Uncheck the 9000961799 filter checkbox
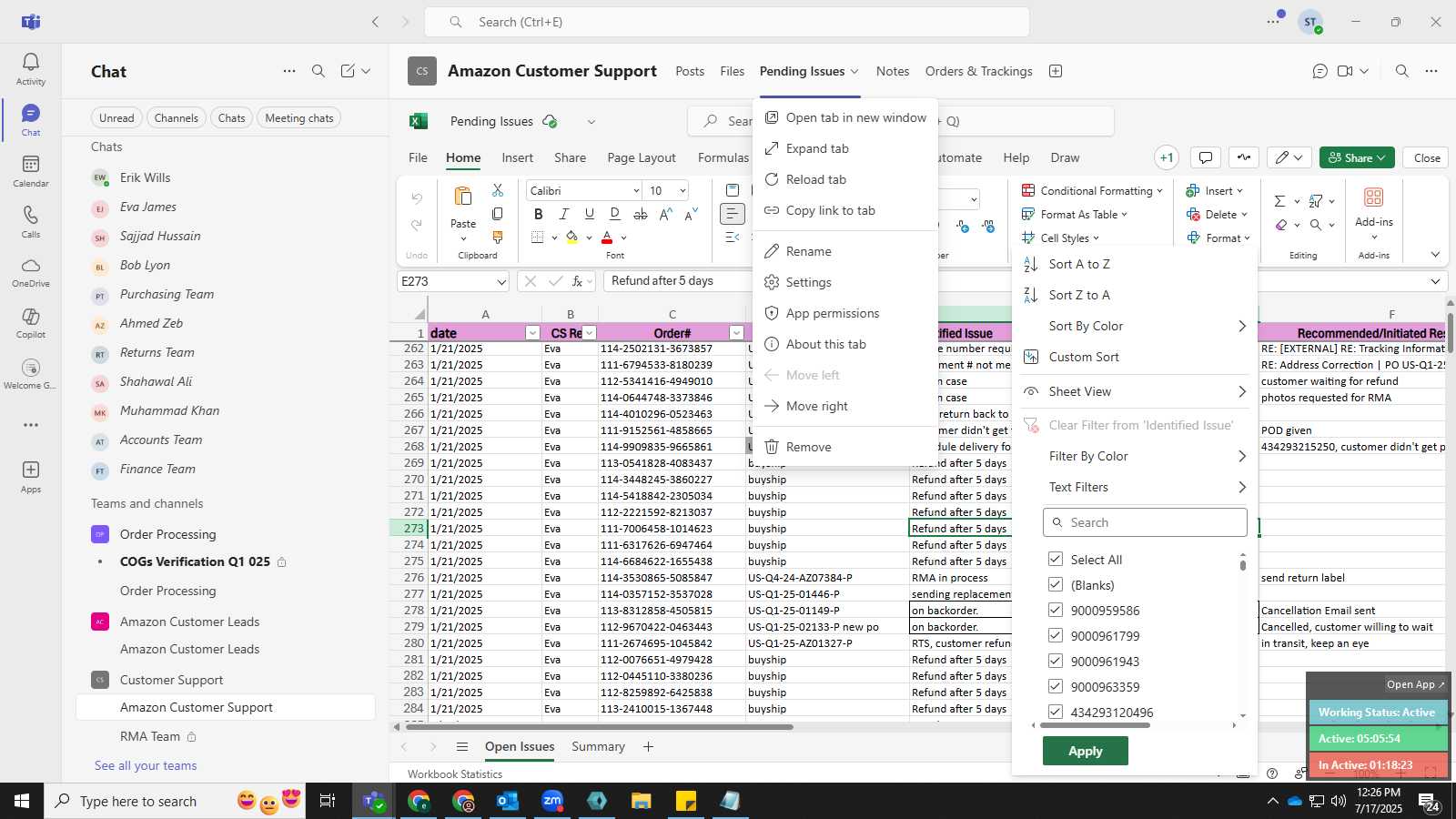The width and height of the screenshot is (1456, 819). (x=1056, y=635)
